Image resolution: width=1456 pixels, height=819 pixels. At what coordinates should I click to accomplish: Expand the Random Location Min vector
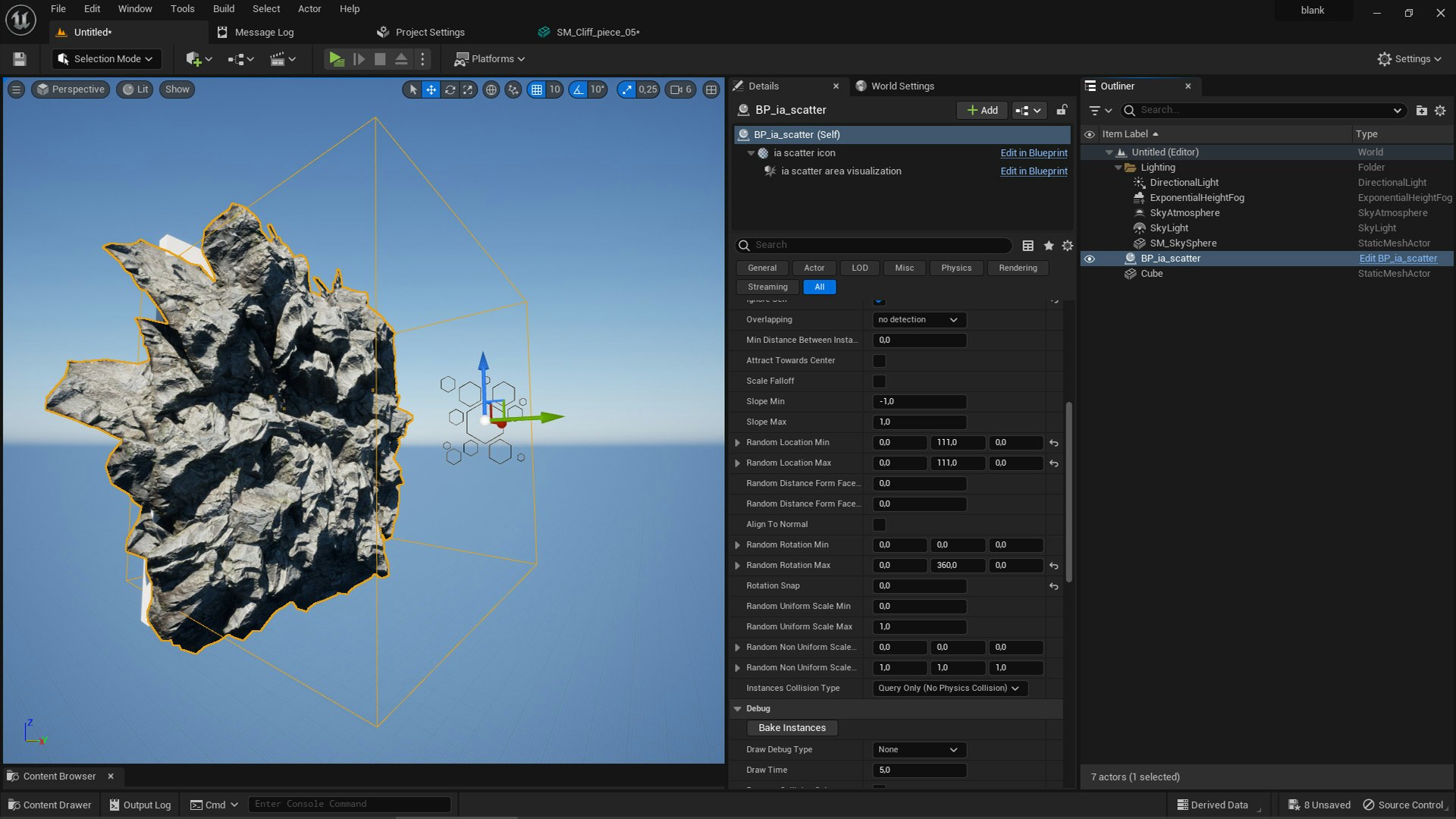[x=737, y=443]
